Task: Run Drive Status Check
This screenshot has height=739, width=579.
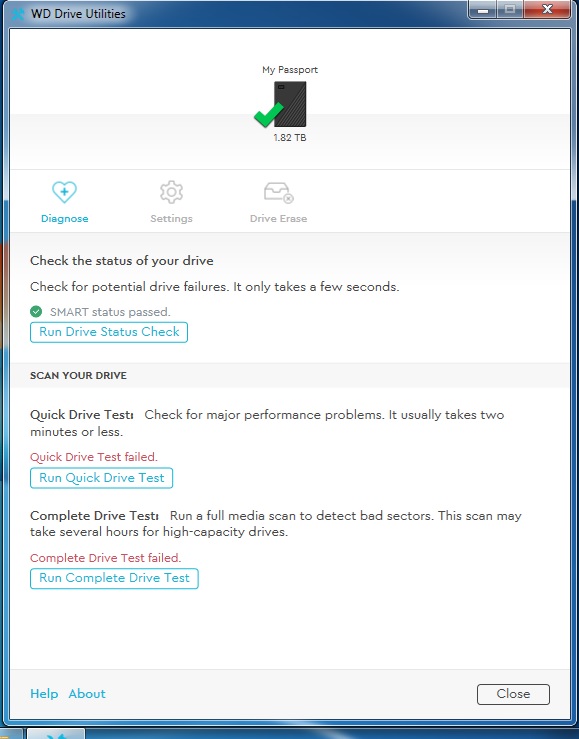Action: coord(109,332)
